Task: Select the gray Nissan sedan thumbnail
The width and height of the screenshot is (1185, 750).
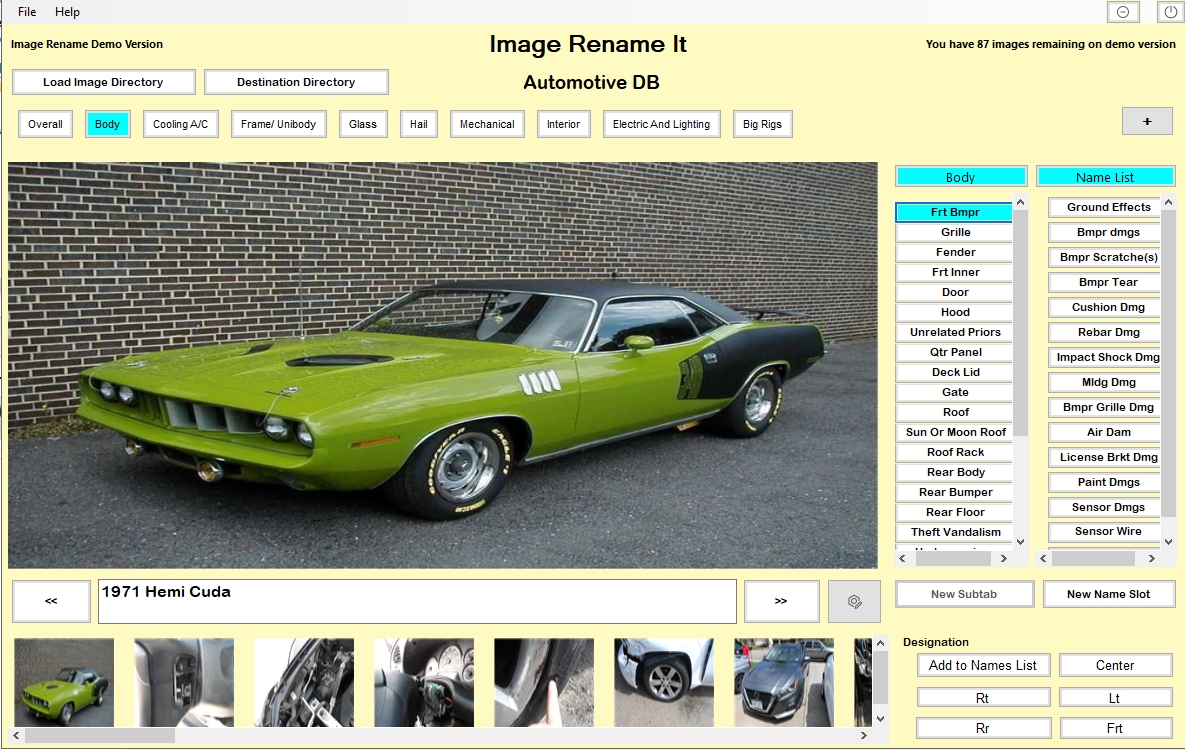Action: pyautogui.click(x=783, y=682)
